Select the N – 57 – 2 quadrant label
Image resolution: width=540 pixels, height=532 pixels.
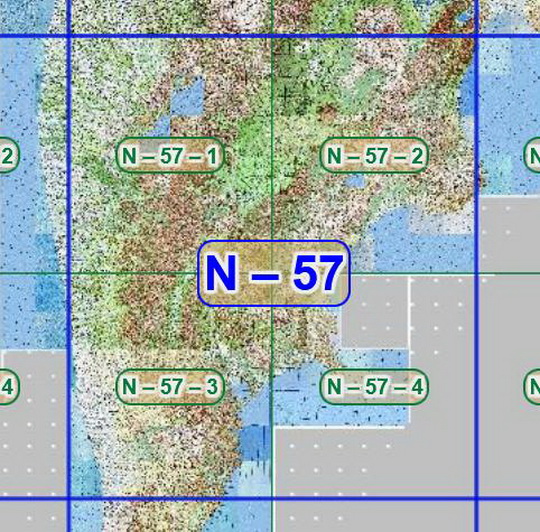[x=374, y=155]
